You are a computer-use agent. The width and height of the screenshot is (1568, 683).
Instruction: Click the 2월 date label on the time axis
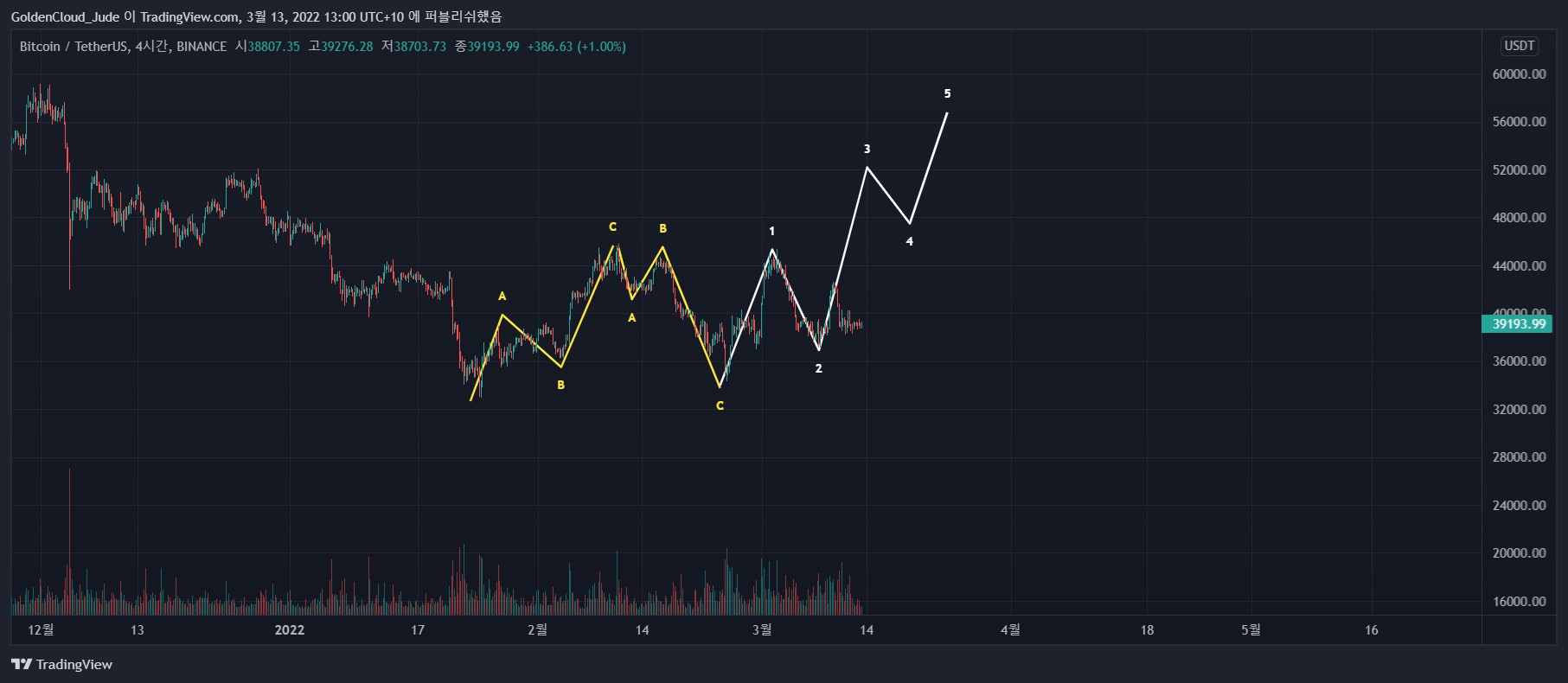[537, 630]
